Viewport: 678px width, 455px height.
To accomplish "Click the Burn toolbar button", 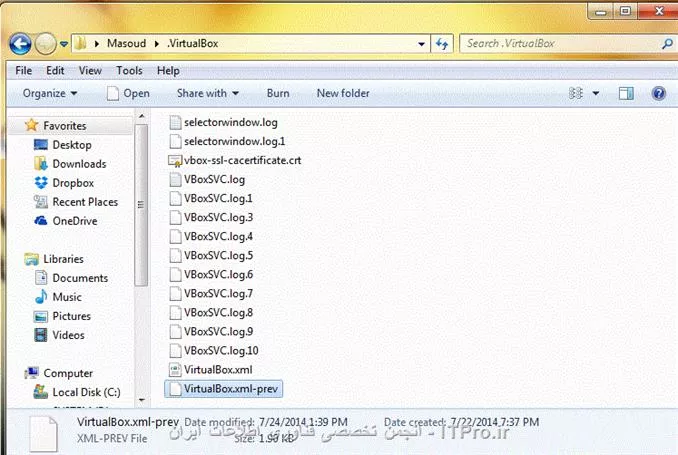I will pos(278,93).
